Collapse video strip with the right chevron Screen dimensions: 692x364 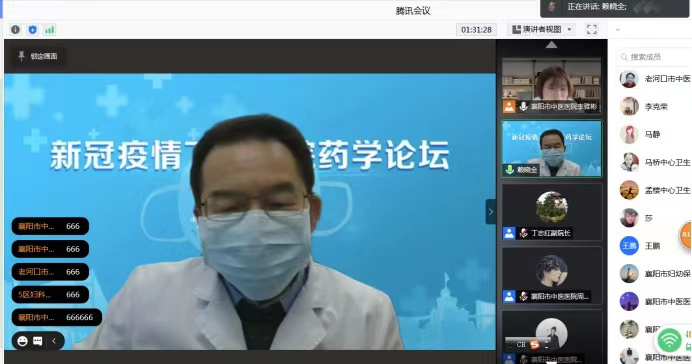point(491,212)
